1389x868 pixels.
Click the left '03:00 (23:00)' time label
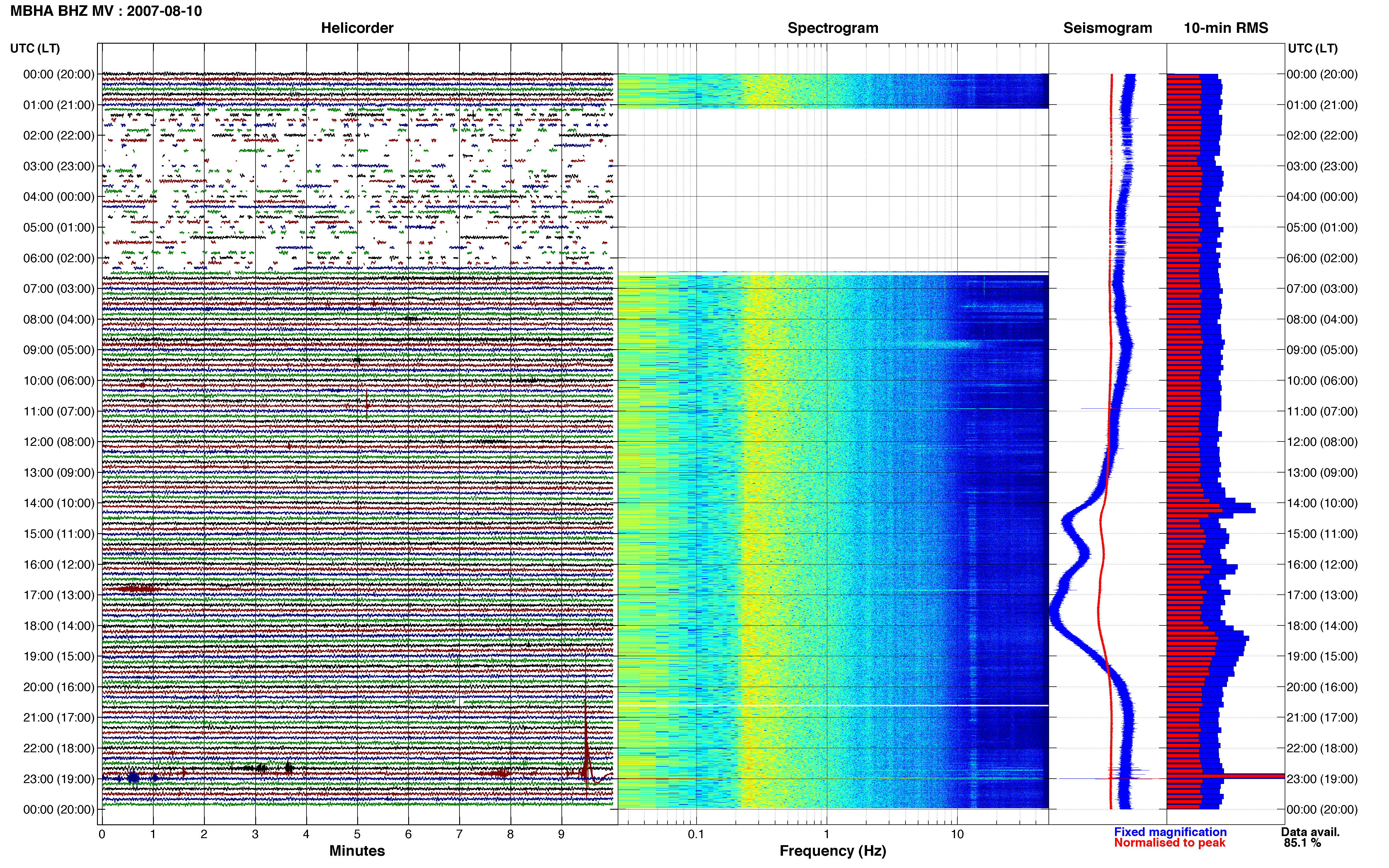pyautogui.click(x=59, y=166)
